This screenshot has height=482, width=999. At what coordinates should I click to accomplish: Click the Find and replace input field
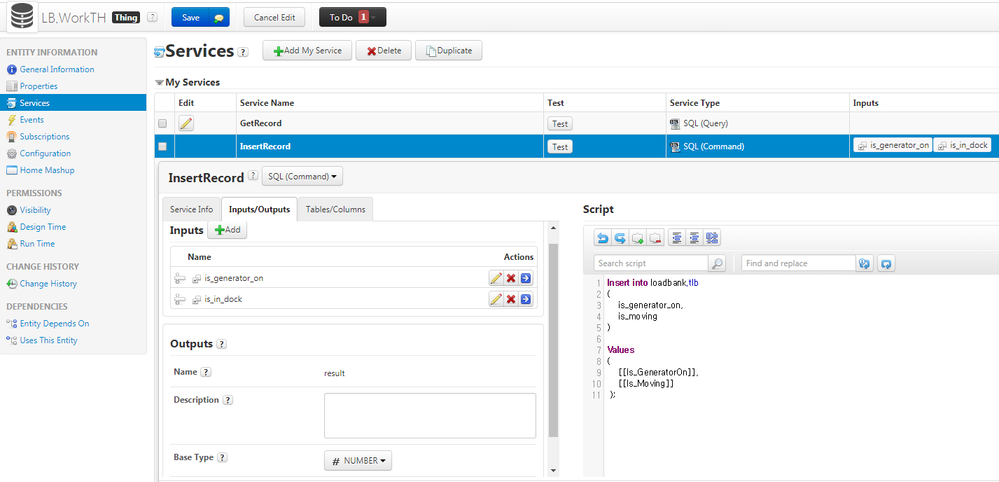(798, 263)
